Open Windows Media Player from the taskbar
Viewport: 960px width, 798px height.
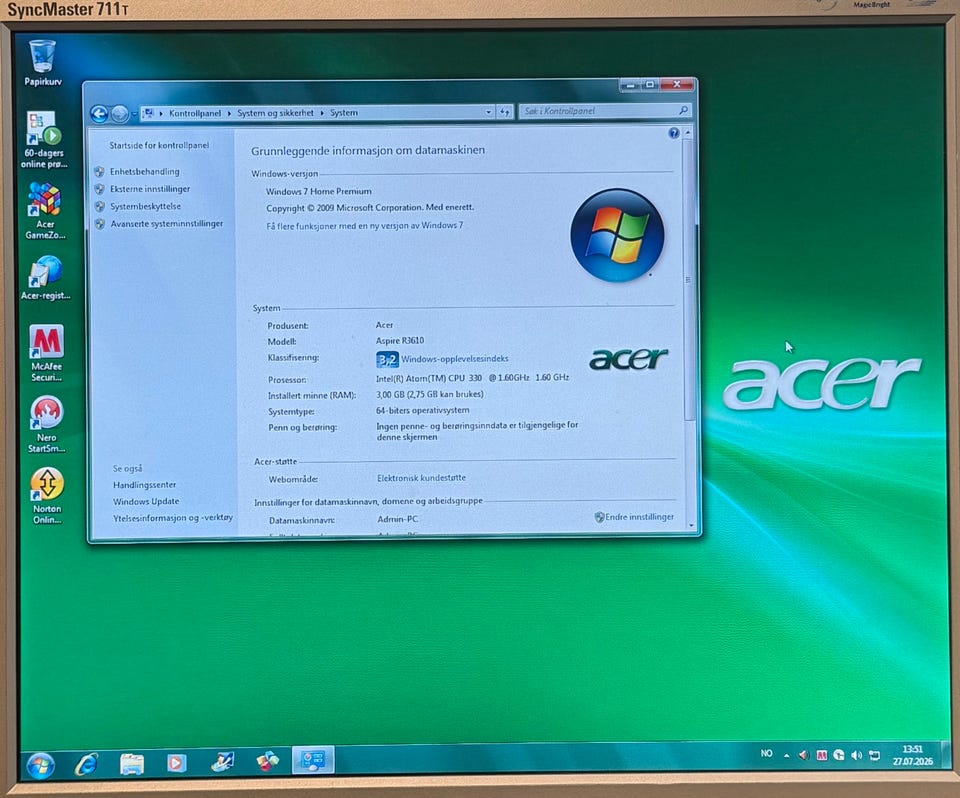pyautogui.click(x=176, y=762)
